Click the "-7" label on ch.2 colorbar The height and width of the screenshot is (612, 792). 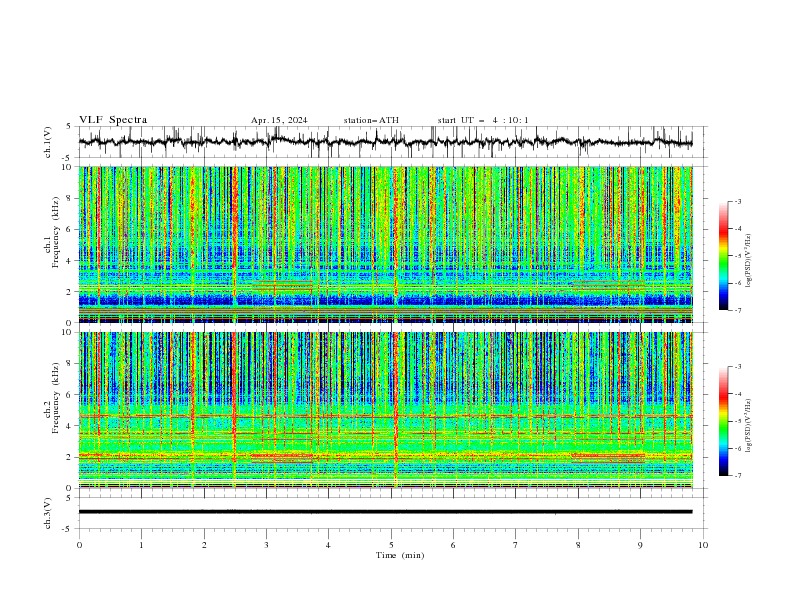point(738,475)
